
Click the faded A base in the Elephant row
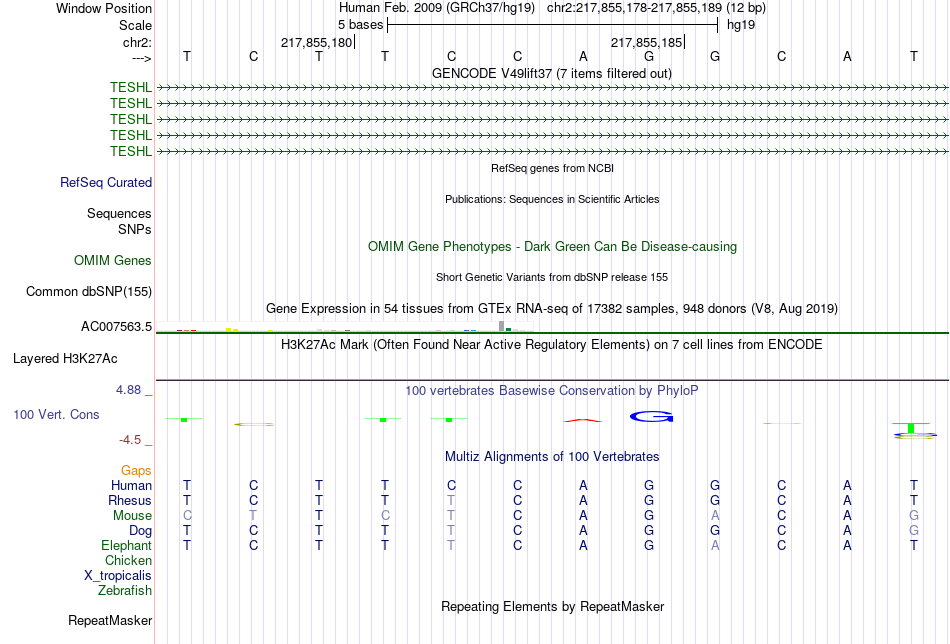tap(715, 546)
